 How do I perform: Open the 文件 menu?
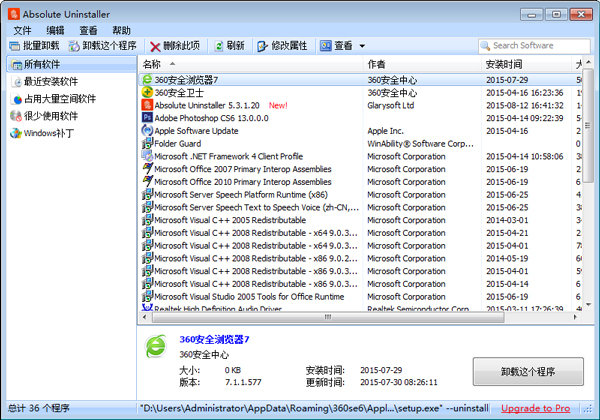(x=22, y=30)
